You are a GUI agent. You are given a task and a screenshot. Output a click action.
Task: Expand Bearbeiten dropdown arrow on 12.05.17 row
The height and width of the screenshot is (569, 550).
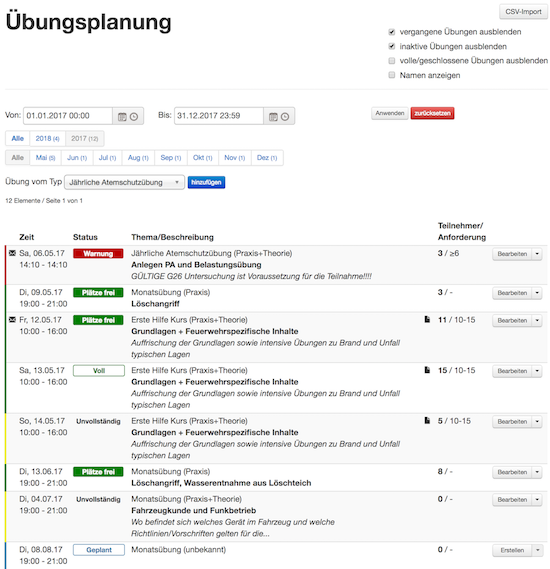point(537,320)
